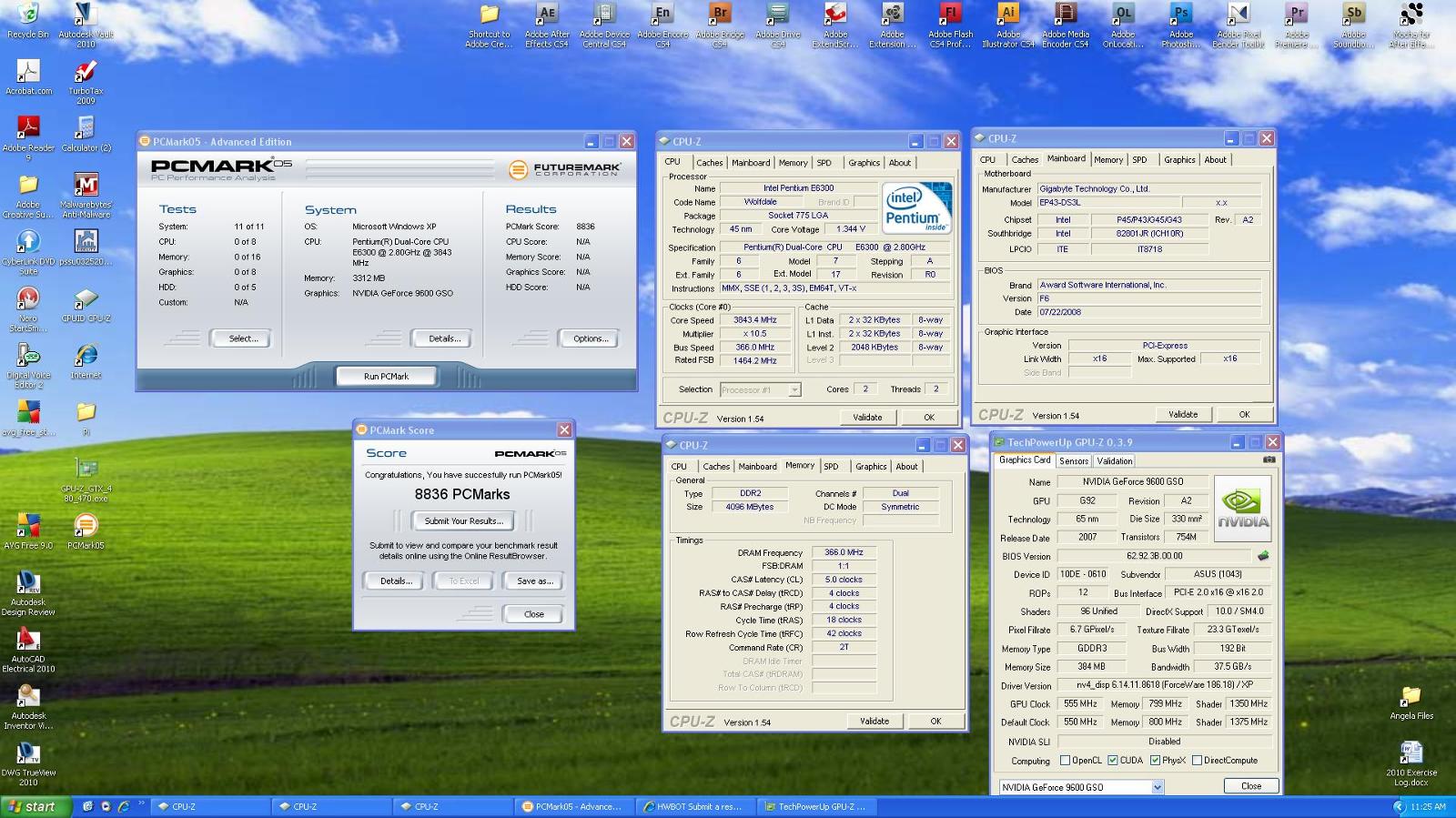Open Autodesk Vault 2010 desktop icon
The height and width of the screenshot is (818, 1456).
tap(86, 25)
